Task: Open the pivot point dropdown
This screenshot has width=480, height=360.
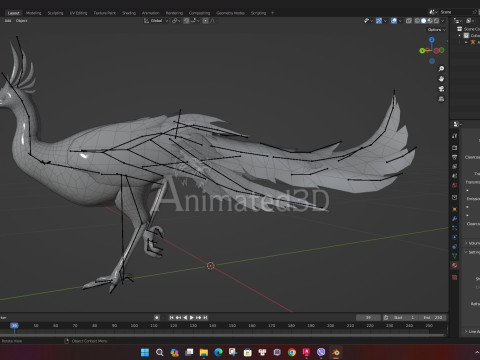Action: pos(176,21)
